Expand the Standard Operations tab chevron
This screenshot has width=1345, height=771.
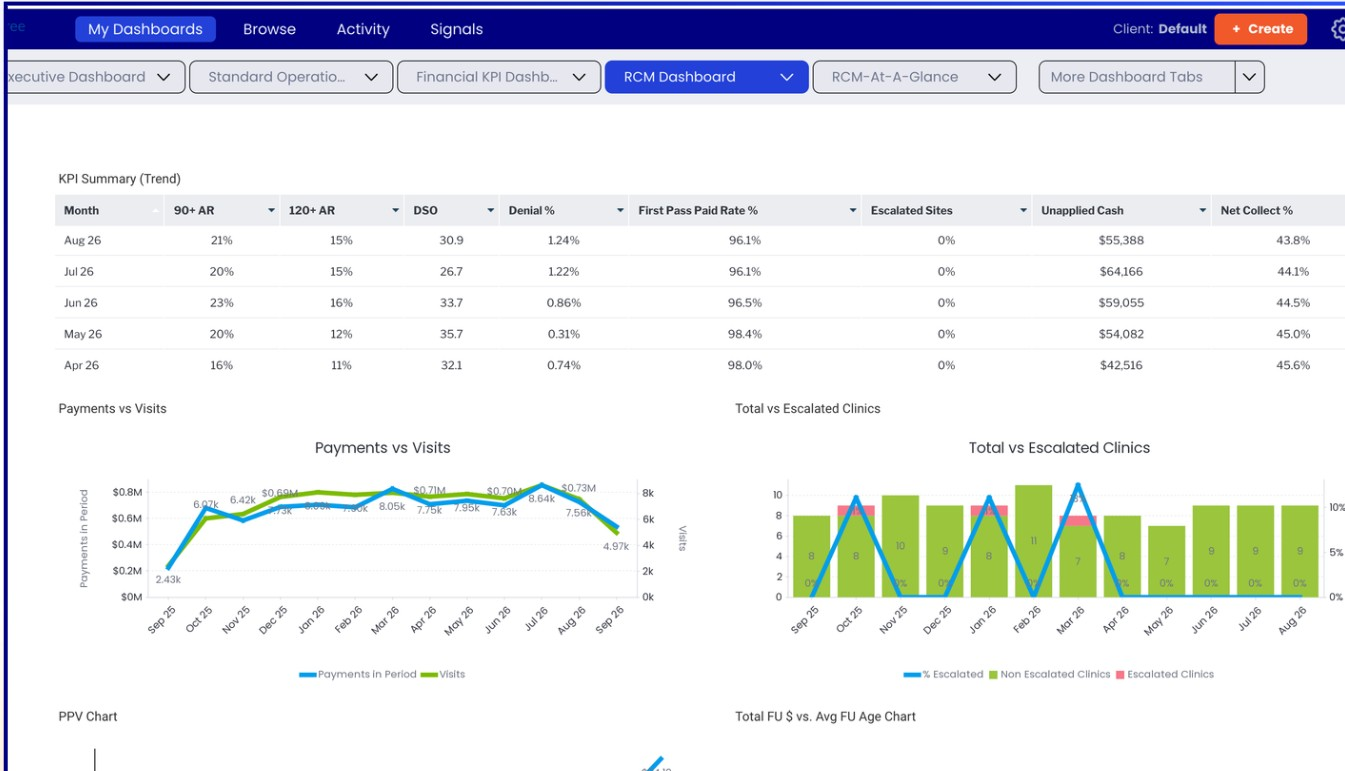[x=371, y=77]
